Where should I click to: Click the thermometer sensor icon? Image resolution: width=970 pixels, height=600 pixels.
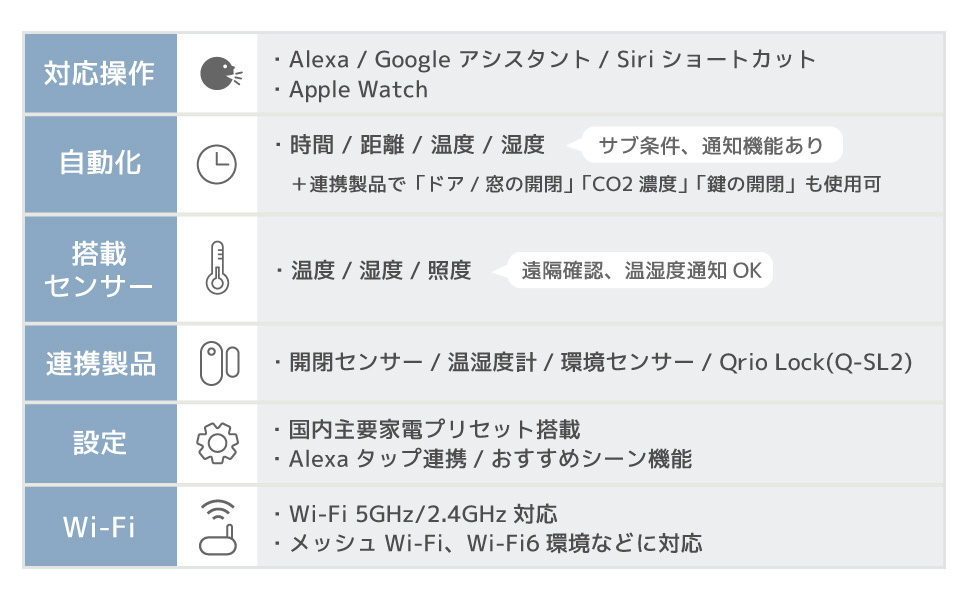(217, 269)
